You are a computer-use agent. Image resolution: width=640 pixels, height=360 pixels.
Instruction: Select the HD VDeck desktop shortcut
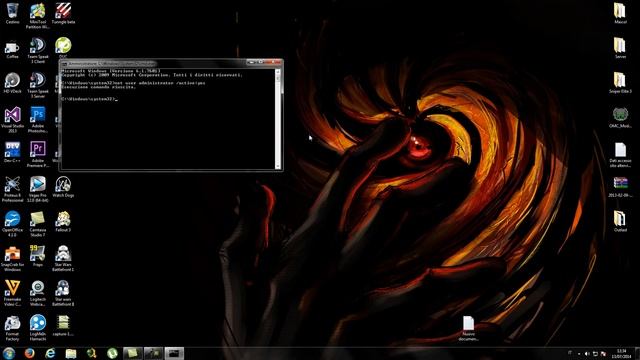pyautogui.click(x=12, y=83)
